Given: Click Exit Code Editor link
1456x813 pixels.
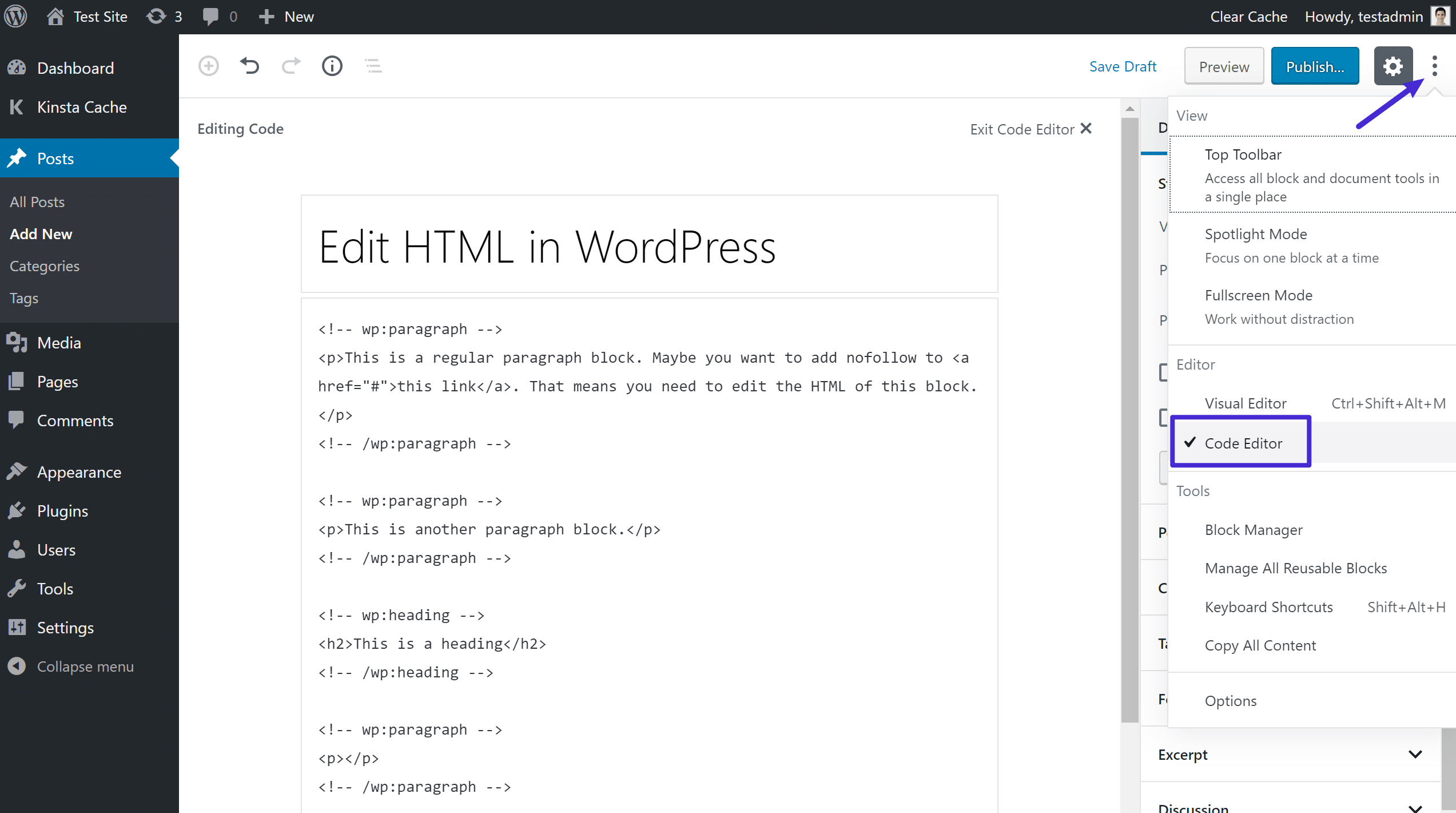Looking at the screenshot, I should click(1031, 128).
